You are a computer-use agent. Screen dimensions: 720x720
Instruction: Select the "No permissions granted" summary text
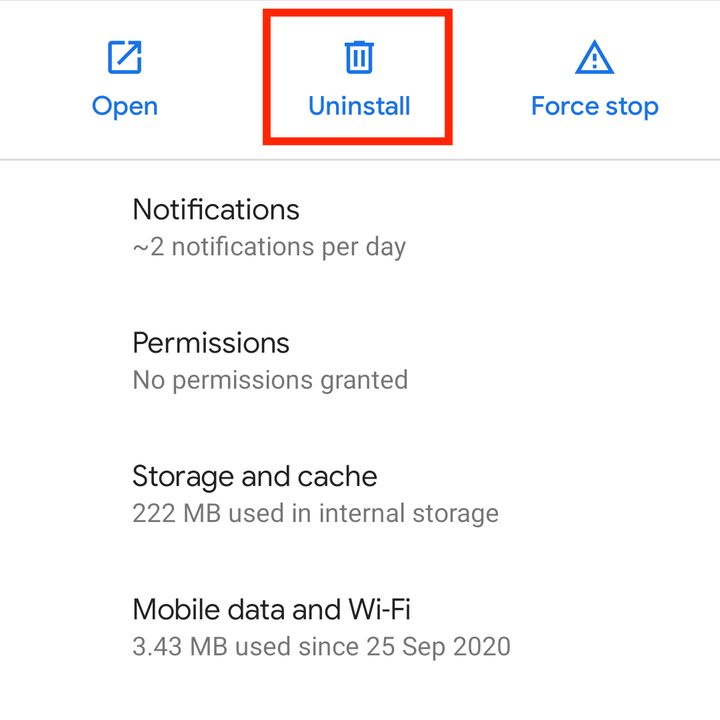click(270, 380)
